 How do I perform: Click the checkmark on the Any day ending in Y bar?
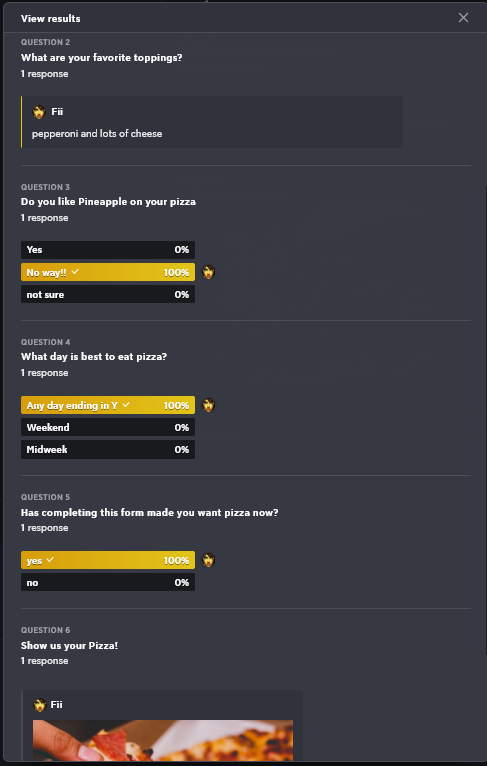(126, 404)
